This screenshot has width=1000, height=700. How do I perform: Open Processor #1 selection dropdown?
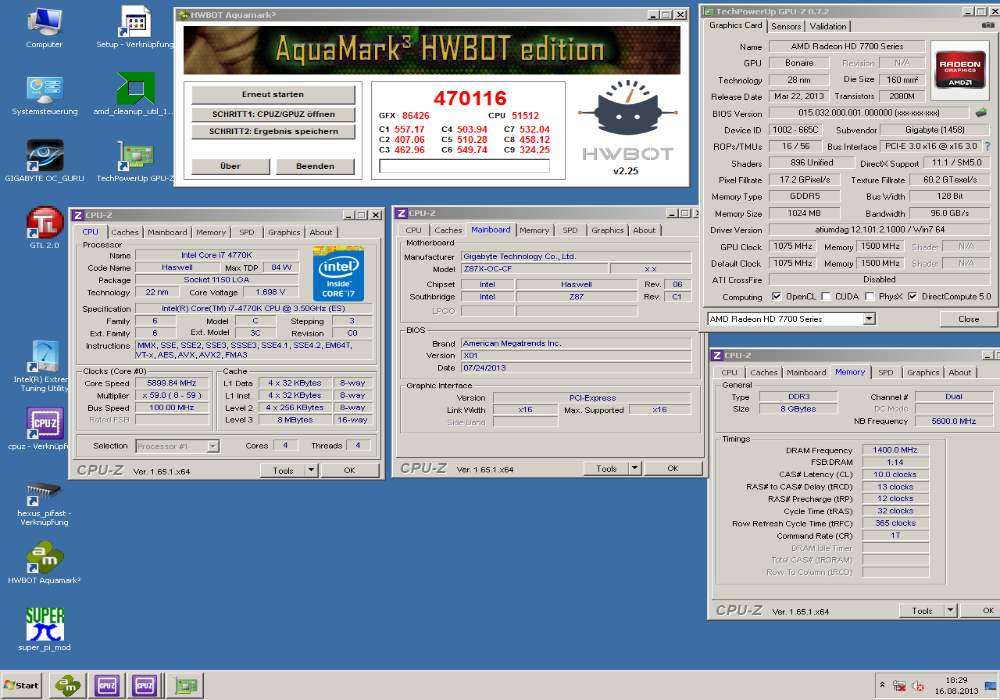pos(213,446)
